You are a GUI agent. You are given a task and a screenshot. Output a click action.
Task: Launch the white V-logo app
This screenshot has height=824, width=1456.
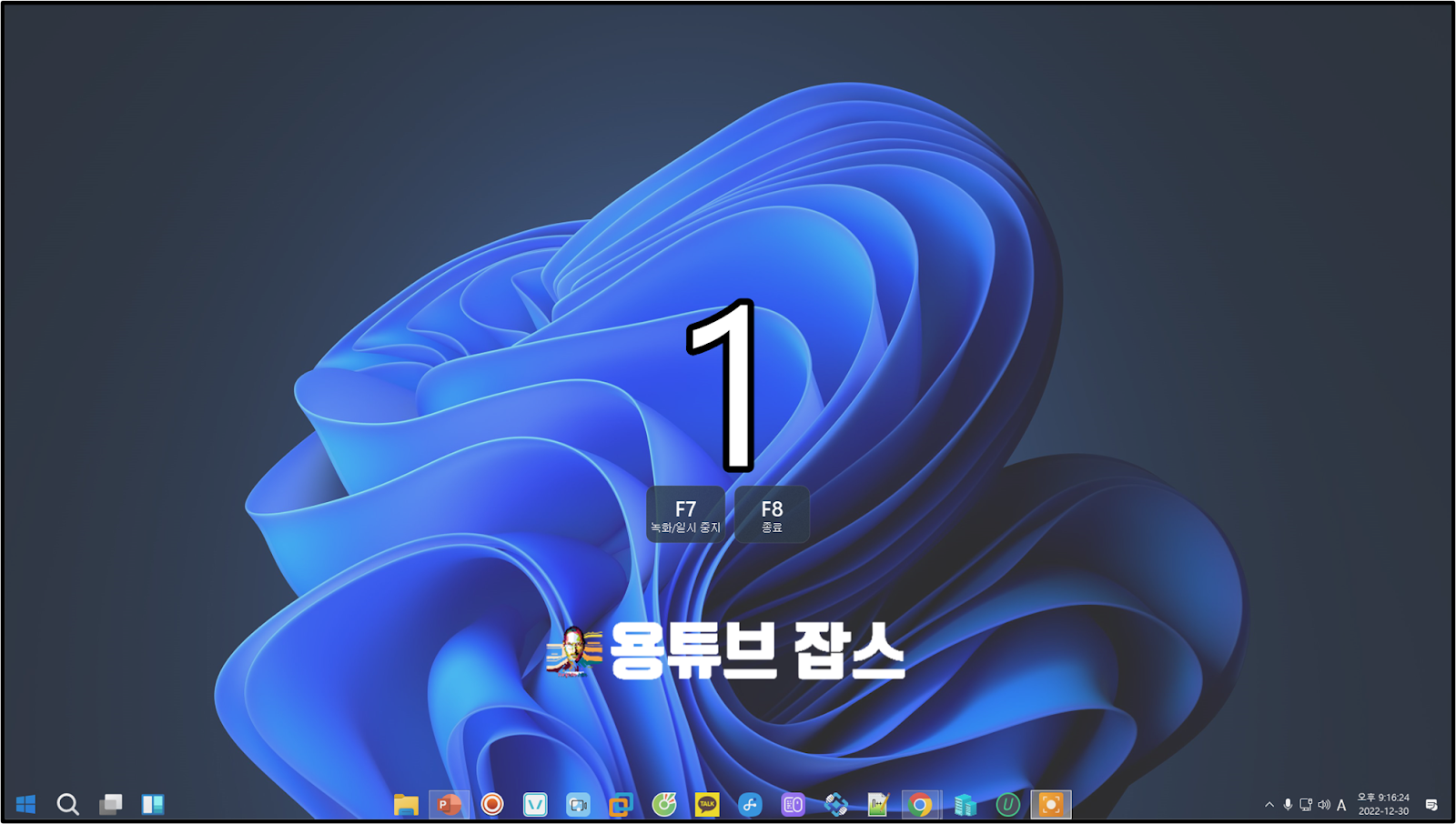tap(535, 804)
